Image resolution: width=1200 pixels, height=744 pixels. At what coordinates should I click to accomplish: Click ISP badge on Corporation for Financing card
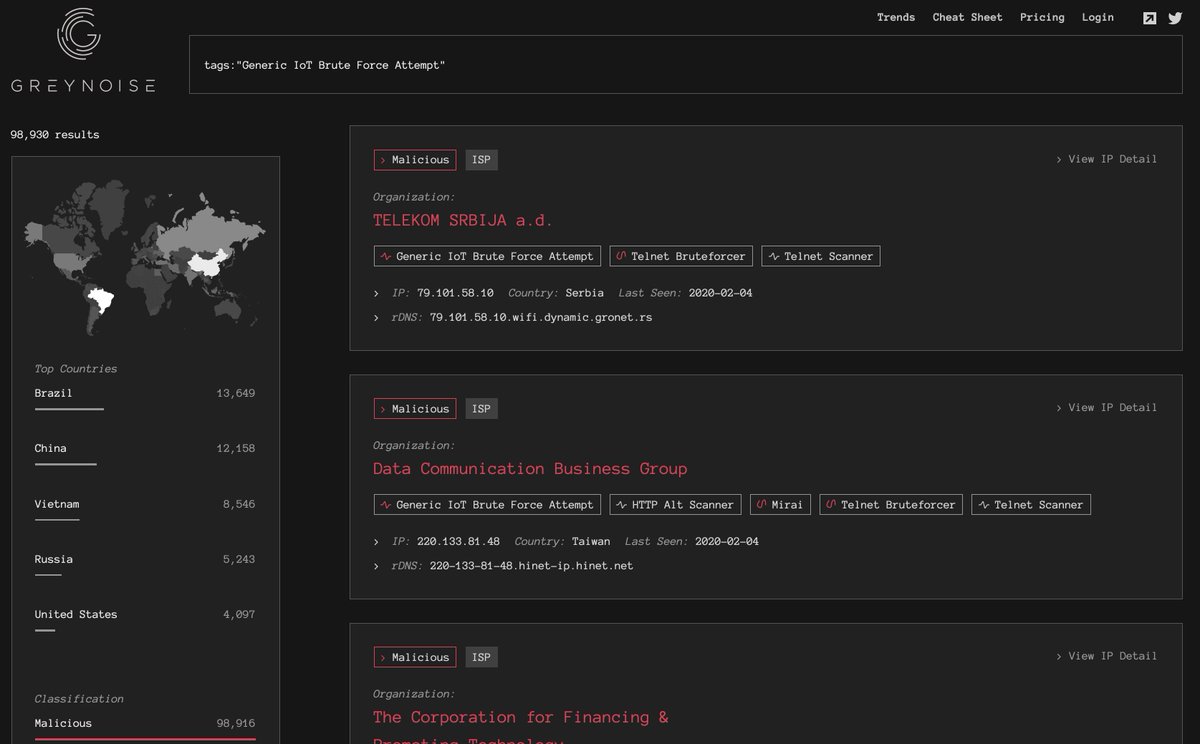[481, 657]
